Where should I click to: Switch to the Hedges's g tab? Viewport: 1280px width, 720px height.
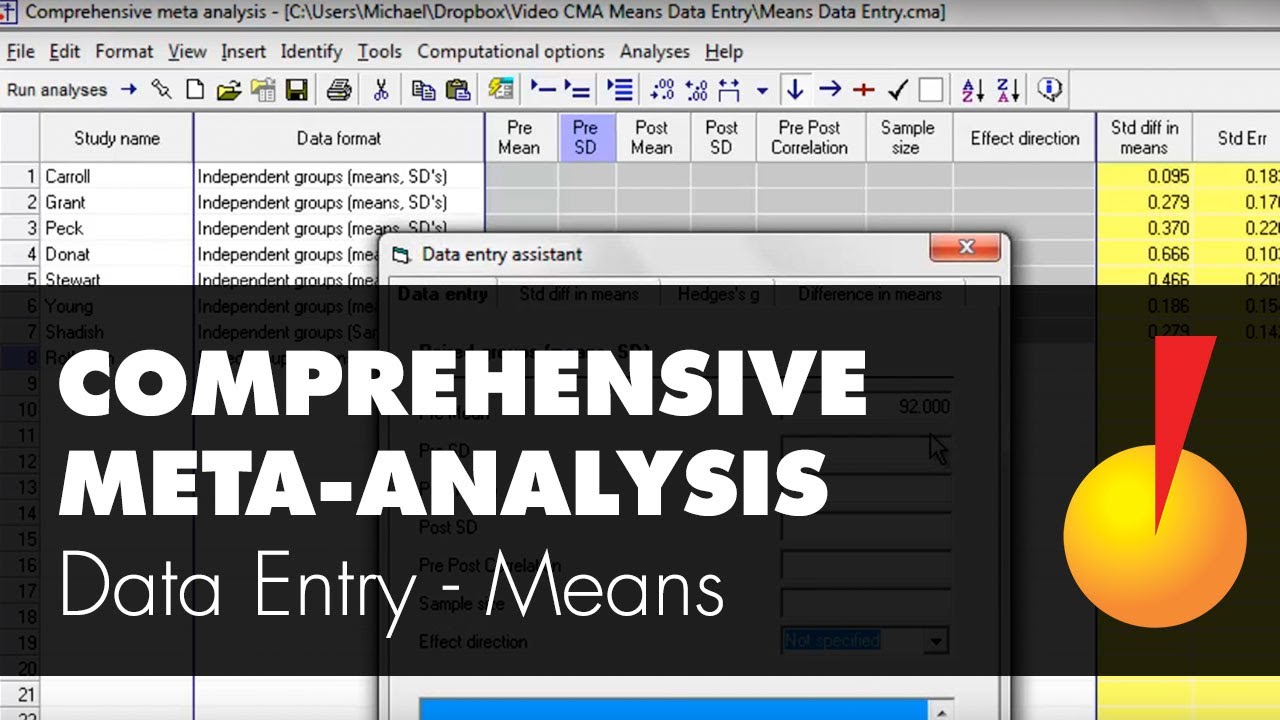717,294
